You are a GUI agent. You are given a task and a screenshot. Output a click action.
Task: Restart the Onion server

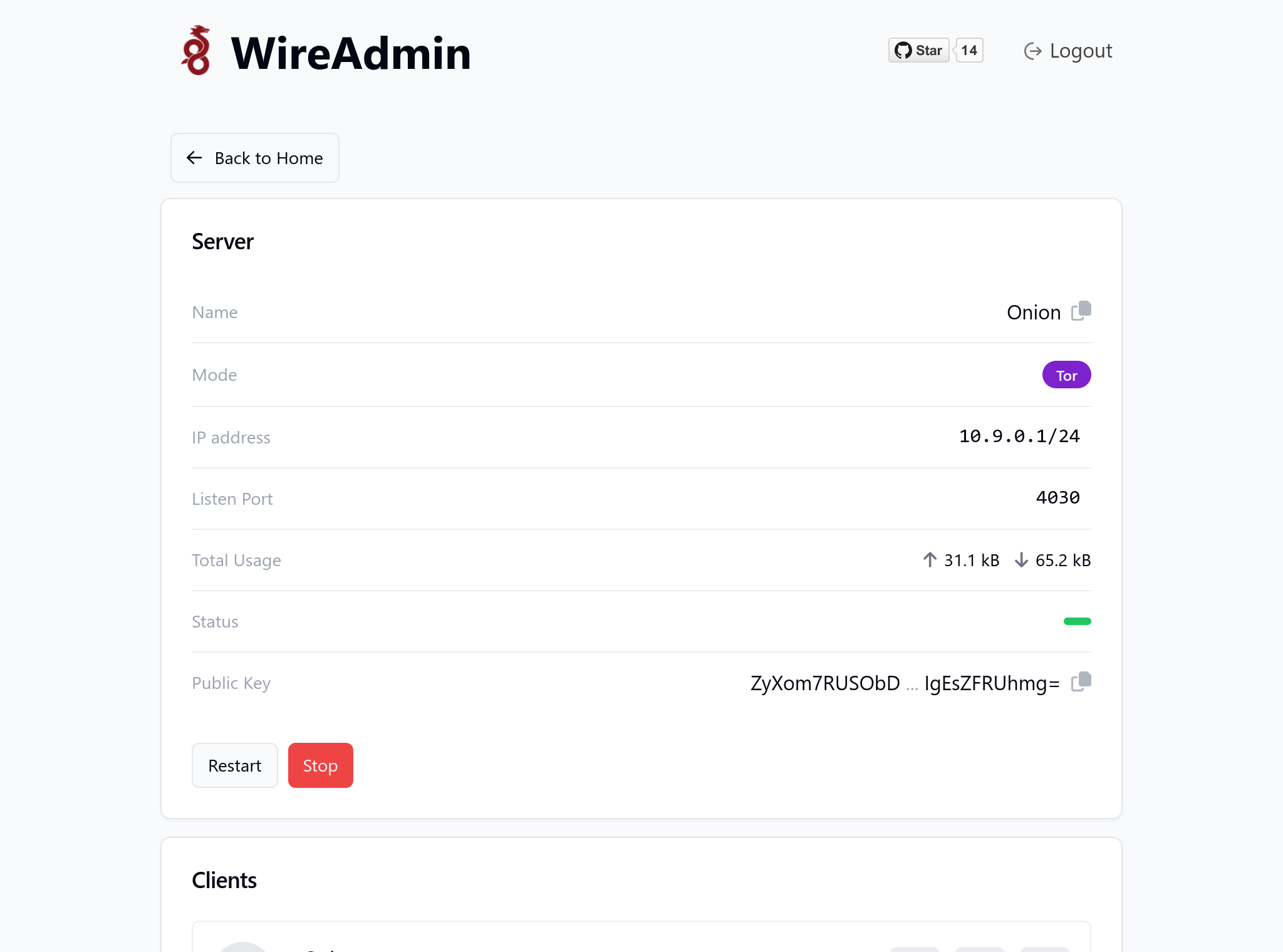(x=234, y=765)
